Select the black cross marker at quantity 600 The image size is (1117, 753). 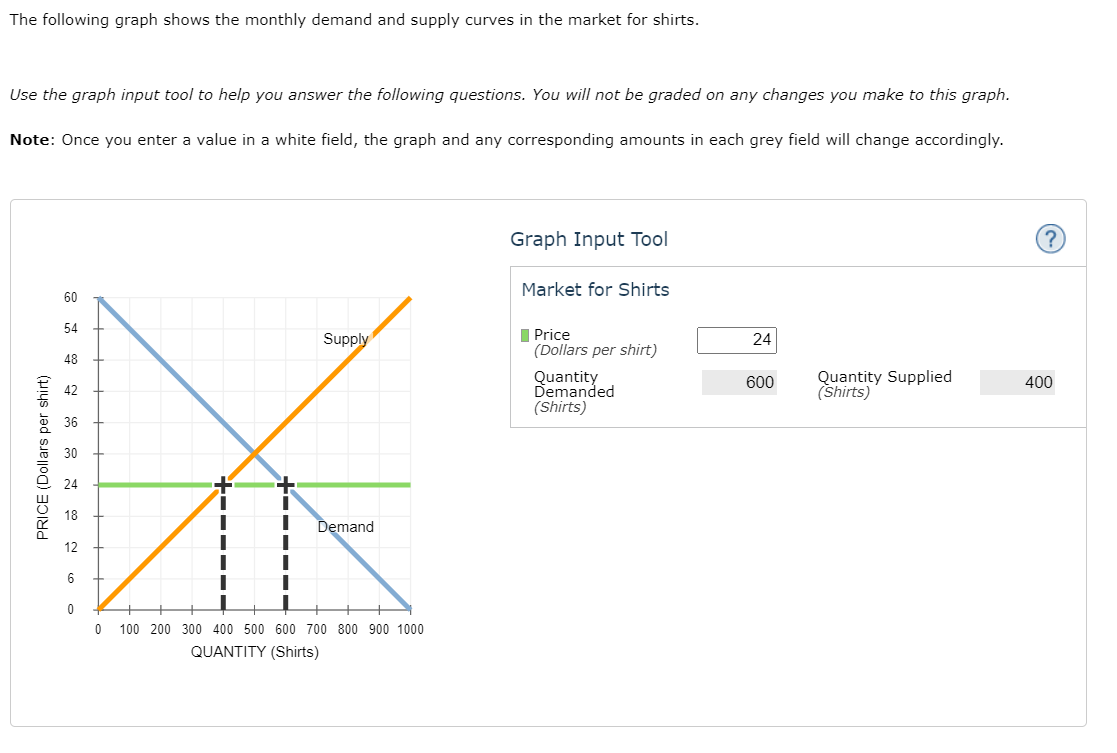tap(285, 484)
